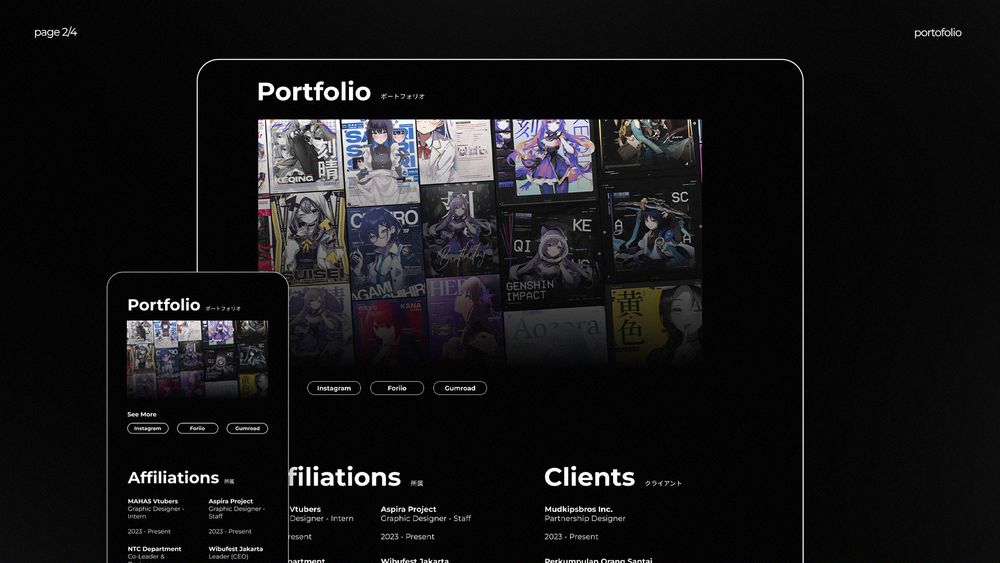Click 'Aspira Project' on the phone mockup

[x=231, y=501]
